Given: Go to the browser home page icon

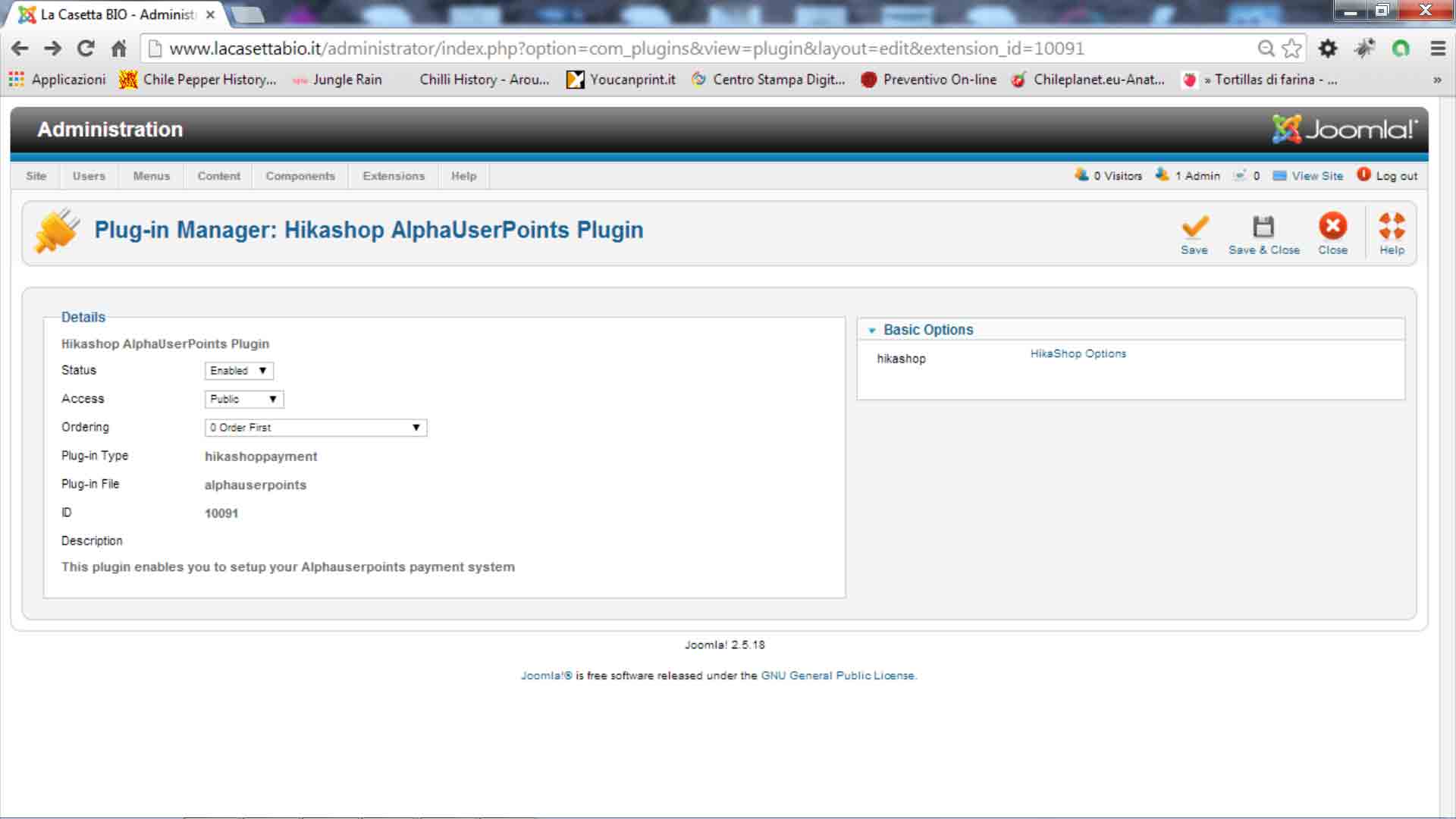Looking at the screenshot, I should 119,49.
